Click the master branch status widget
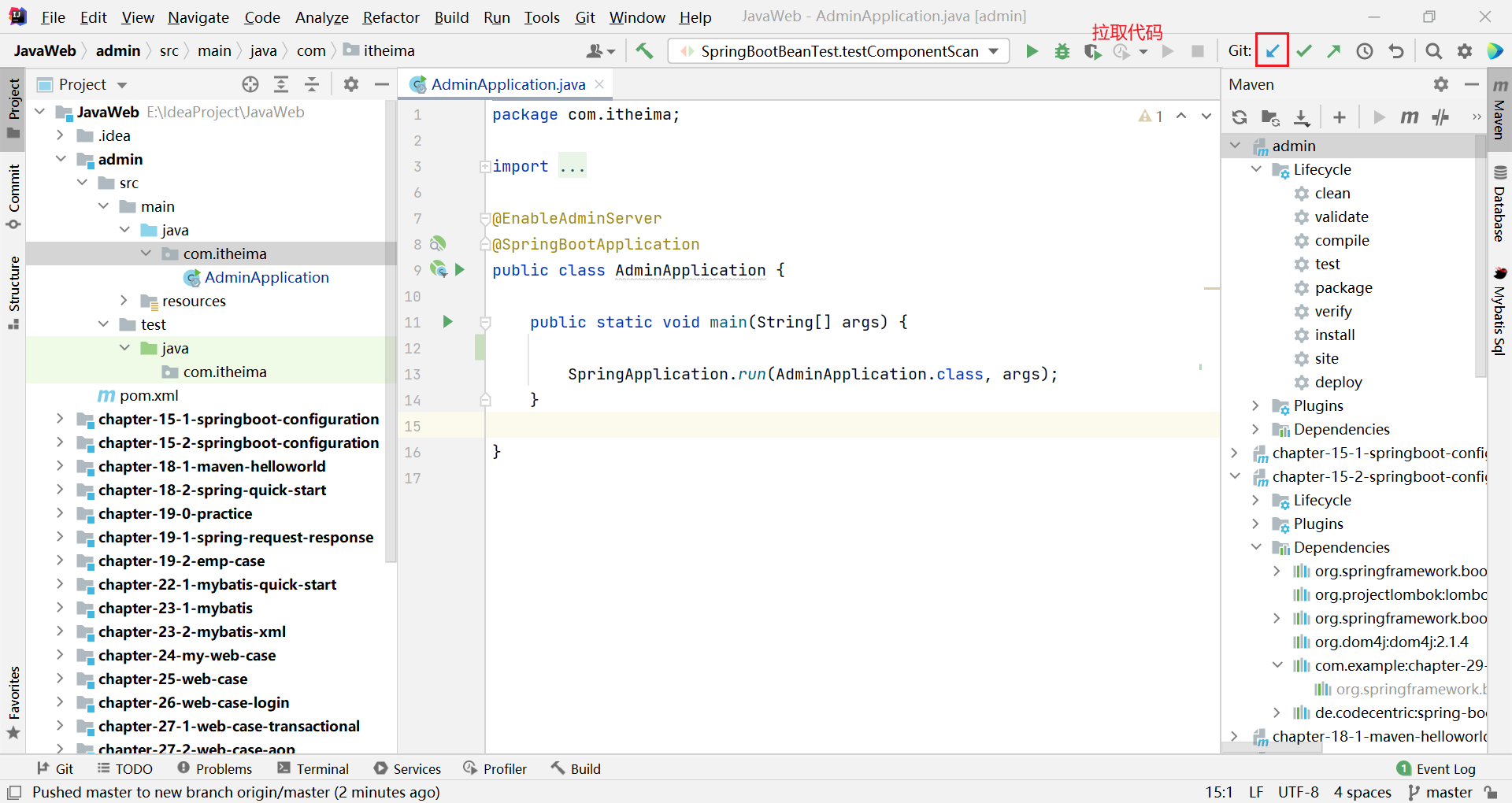The image size is (1512, 803). click(1440, 792)
